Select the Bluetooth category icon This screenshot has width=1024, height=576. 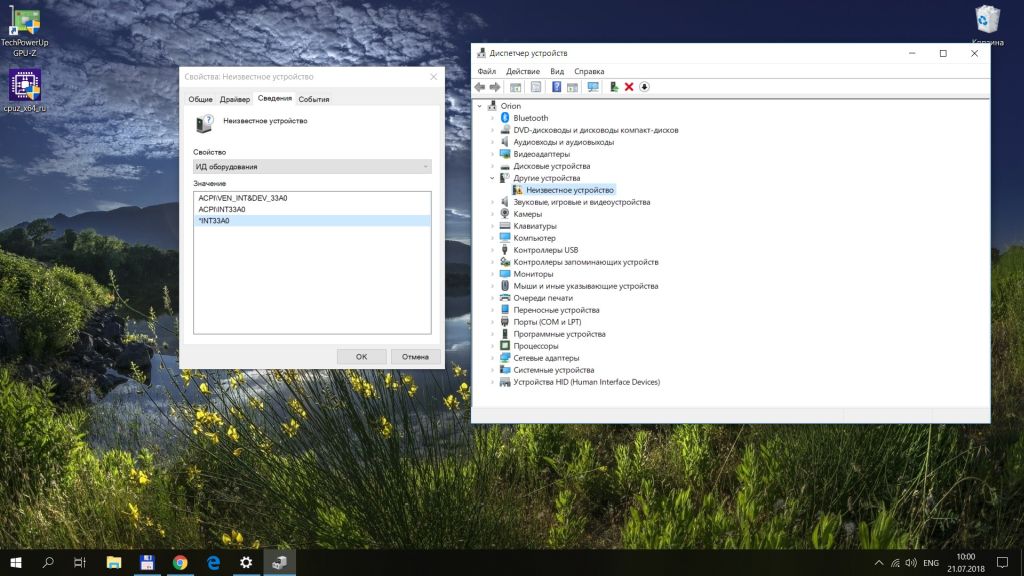[504, 118]
